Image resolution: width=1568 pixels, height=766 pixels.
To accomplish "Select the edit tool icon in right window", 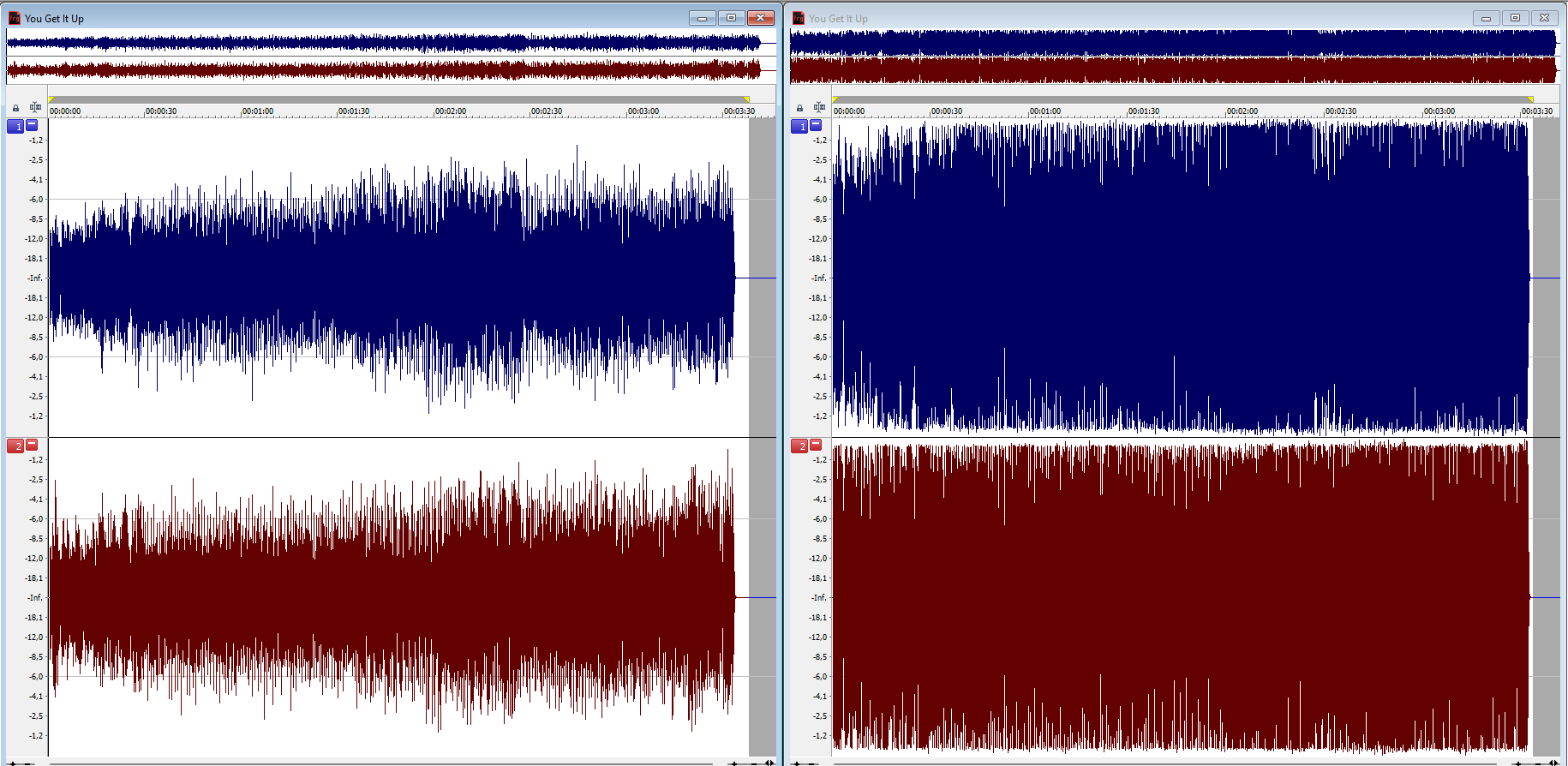I will click(x=819, y=107).
